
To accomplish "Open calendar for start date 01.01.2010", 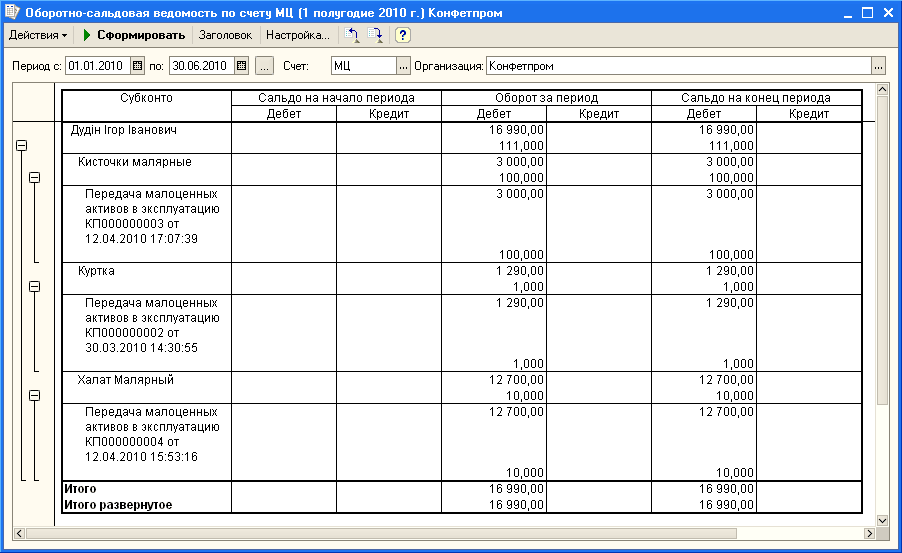I will (x=137, y=66).
